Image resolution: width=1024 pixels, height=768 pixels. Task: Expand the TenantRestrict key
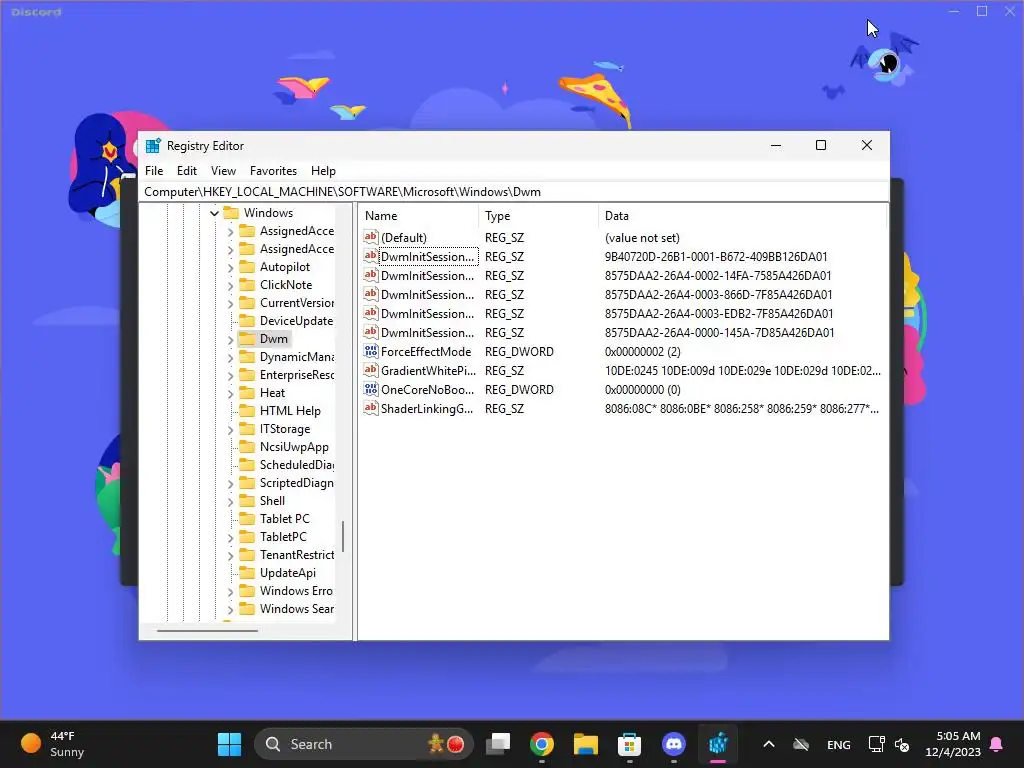pos(231,555)
